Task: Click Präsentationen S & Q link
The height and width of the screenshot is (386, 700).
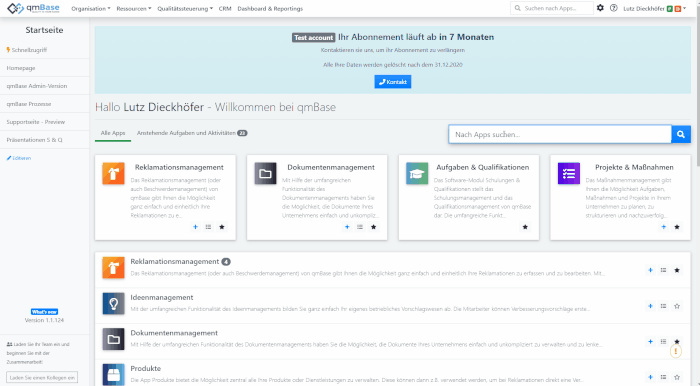Action: 34,140
